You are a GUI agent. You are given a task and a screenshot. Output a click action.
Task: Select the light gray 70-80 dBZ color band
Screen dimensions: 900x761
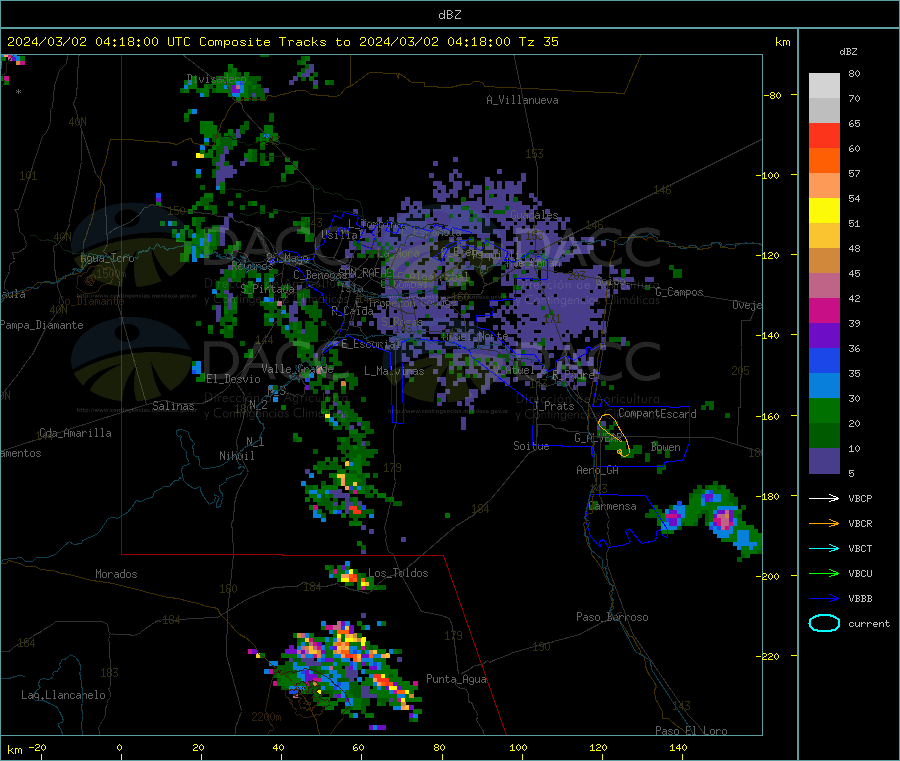point(824,86)
